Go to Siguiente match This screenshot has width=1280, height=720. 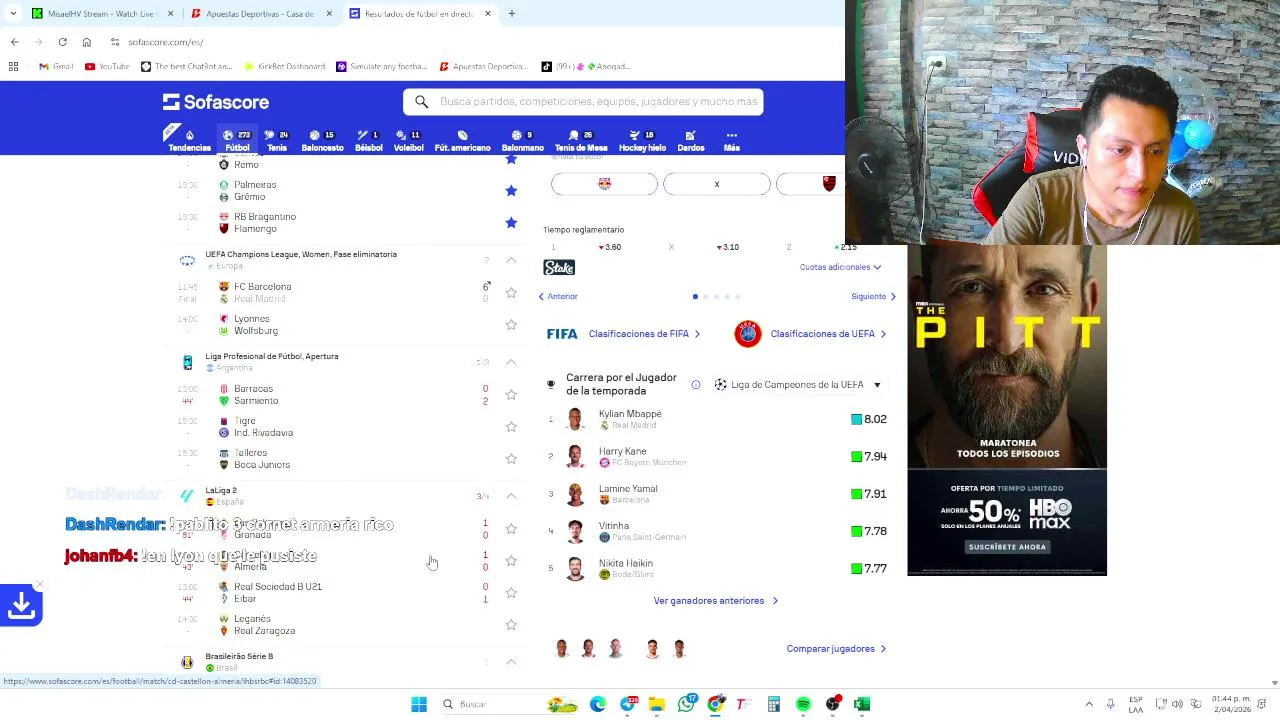[873, 296]
